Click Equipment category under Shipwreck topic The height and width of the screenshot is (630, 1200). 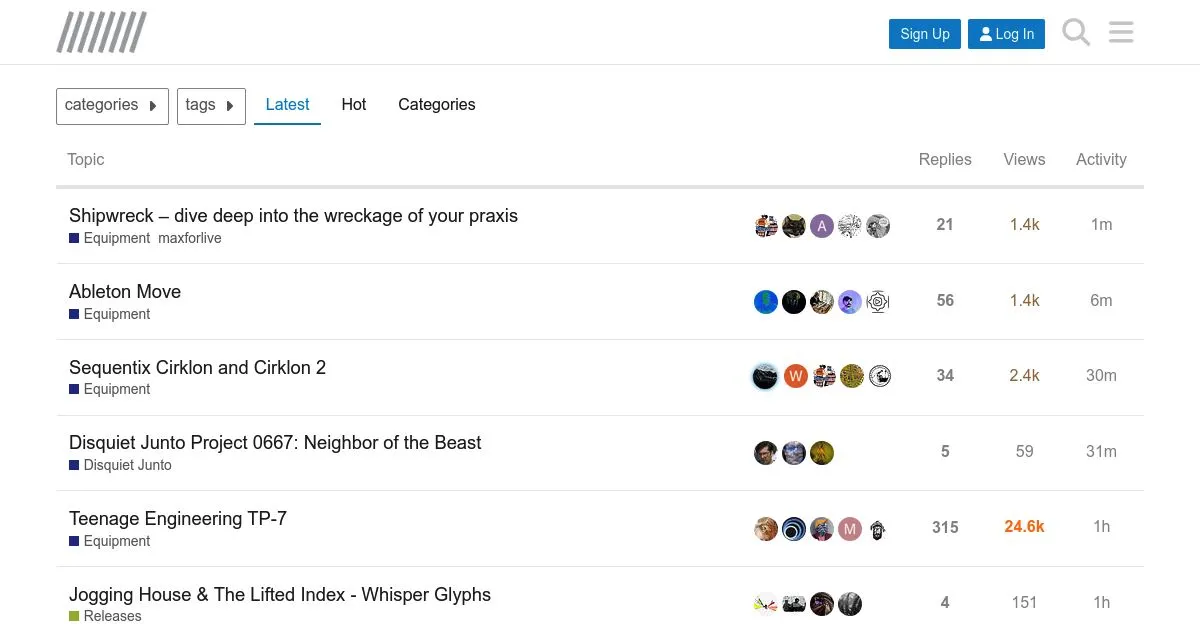[x=110, y=239]
